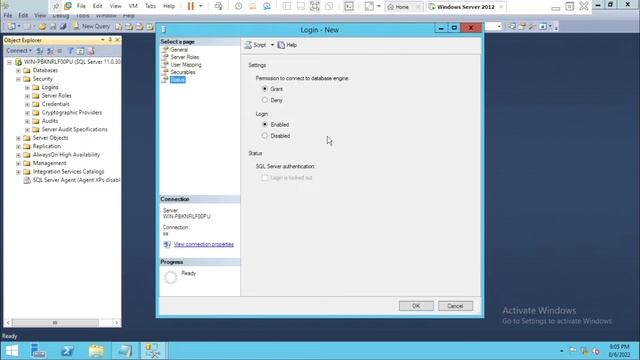Image resolution: width=640 pixels, height=360 pixels.
Task: Tick the Login is locked out checkbox
Action: coord(265,178)
